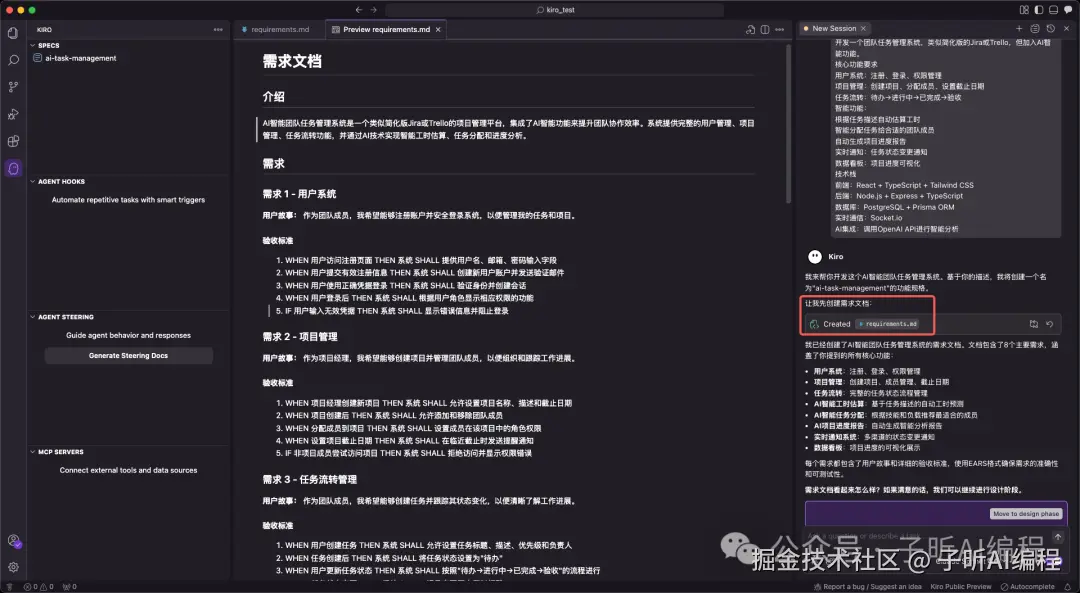Open the Explorer view in the activity bar
This screenshot has width=1080, height=593.
click(13, 32)
